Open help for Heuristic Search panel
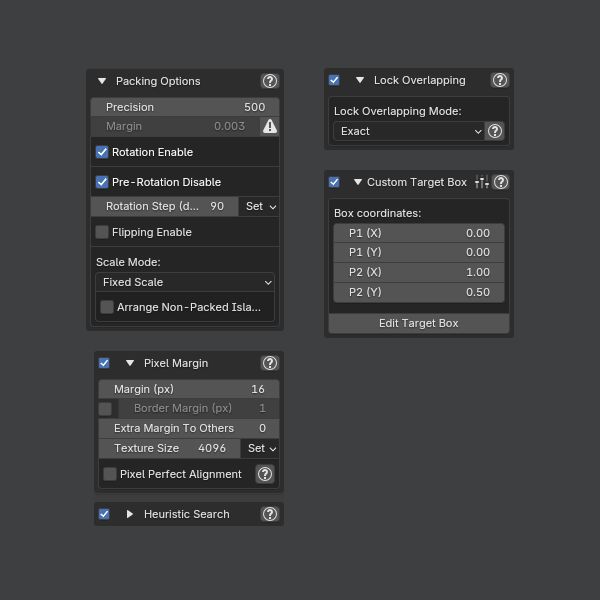 [x=270, y=514]
